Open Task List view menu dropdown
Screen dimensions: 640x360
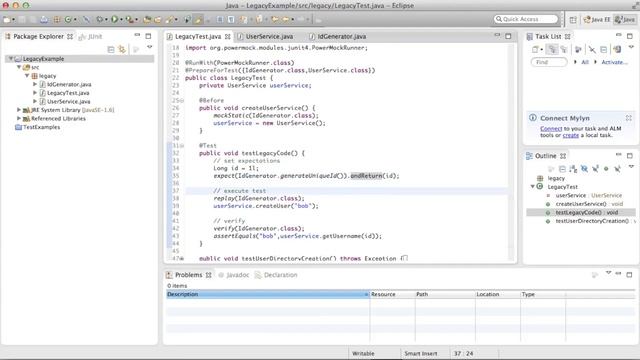tap(631, 47)
